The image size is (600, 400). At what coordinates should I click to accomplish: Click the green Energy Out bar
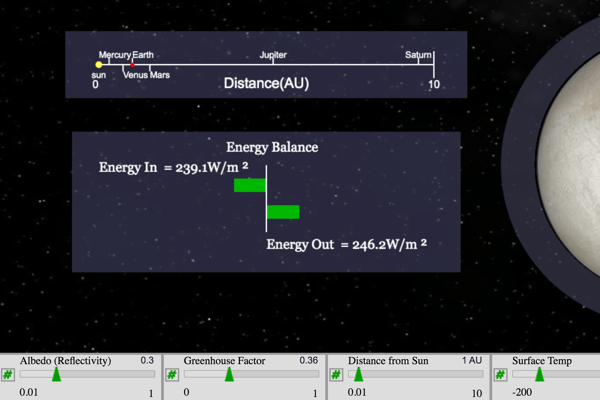283,211
